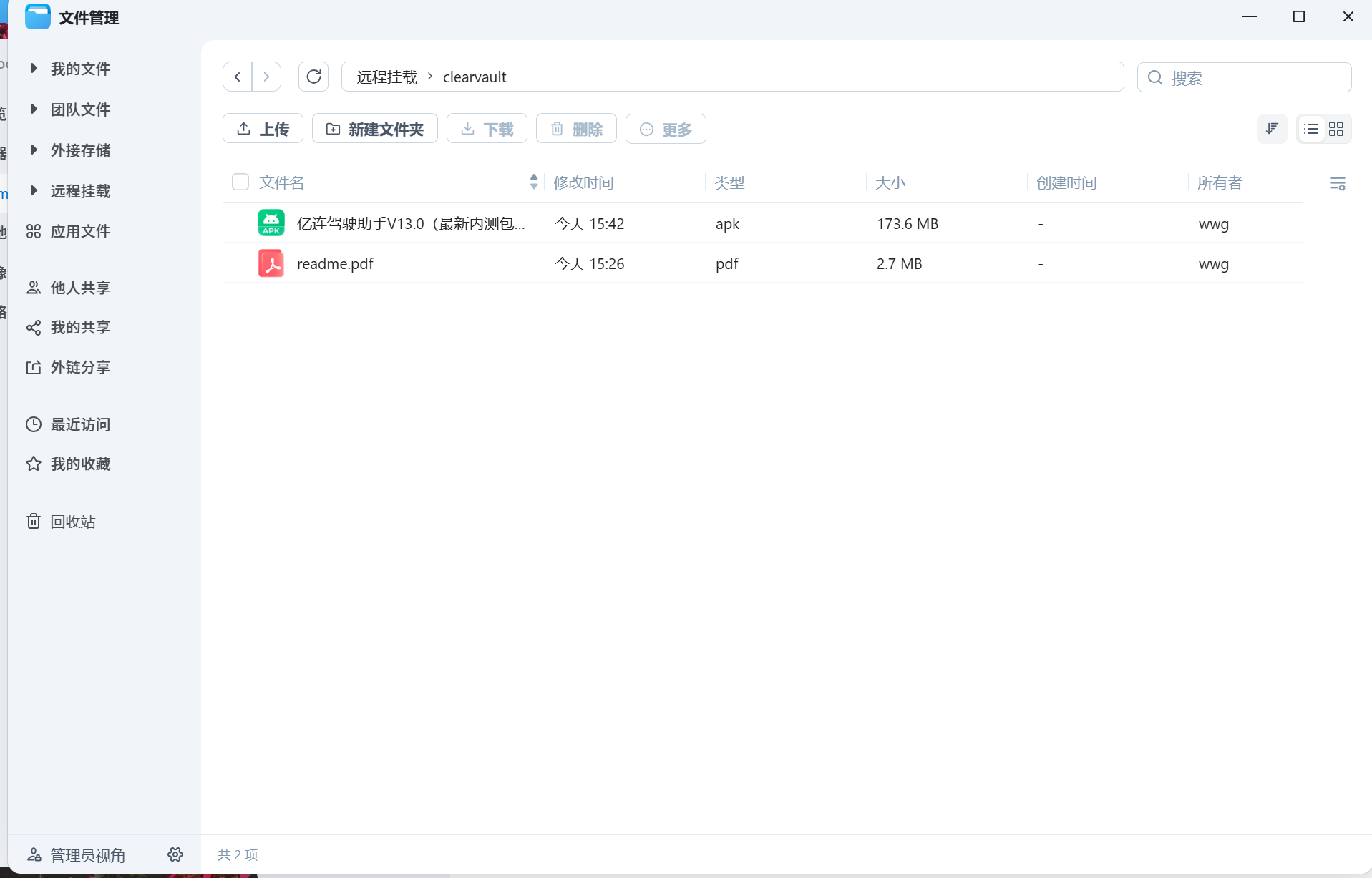The width and height of the screenshot is (1372, 878).
Task: Click the APK file icon
Action: [271, 223]
